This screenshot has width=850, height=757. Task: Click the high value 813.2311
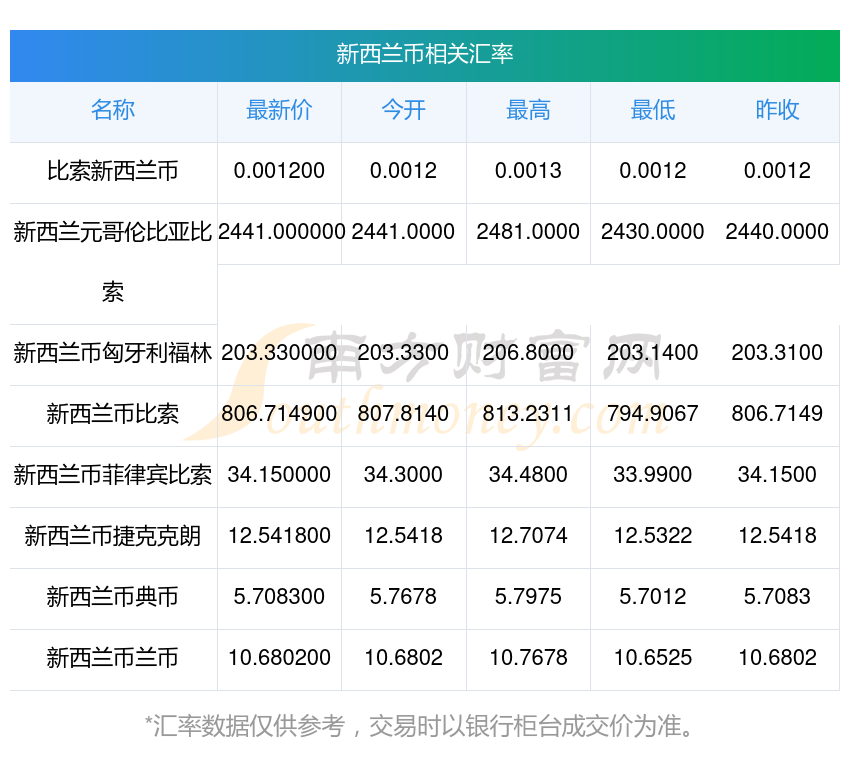coord(528,414)
